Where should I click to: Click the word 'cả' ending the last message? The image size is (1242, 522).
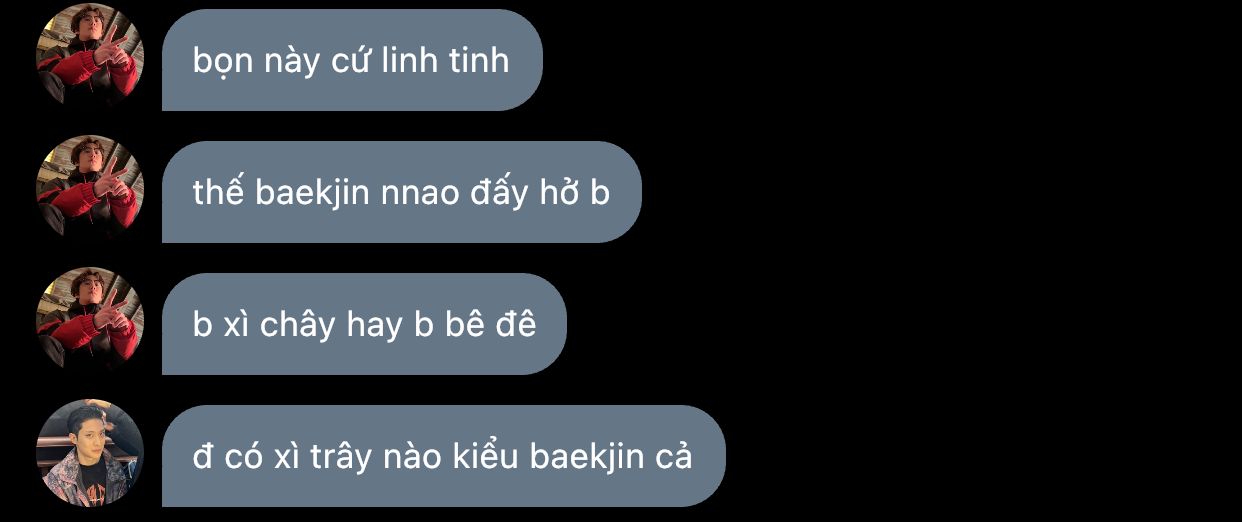pos(675,456)
